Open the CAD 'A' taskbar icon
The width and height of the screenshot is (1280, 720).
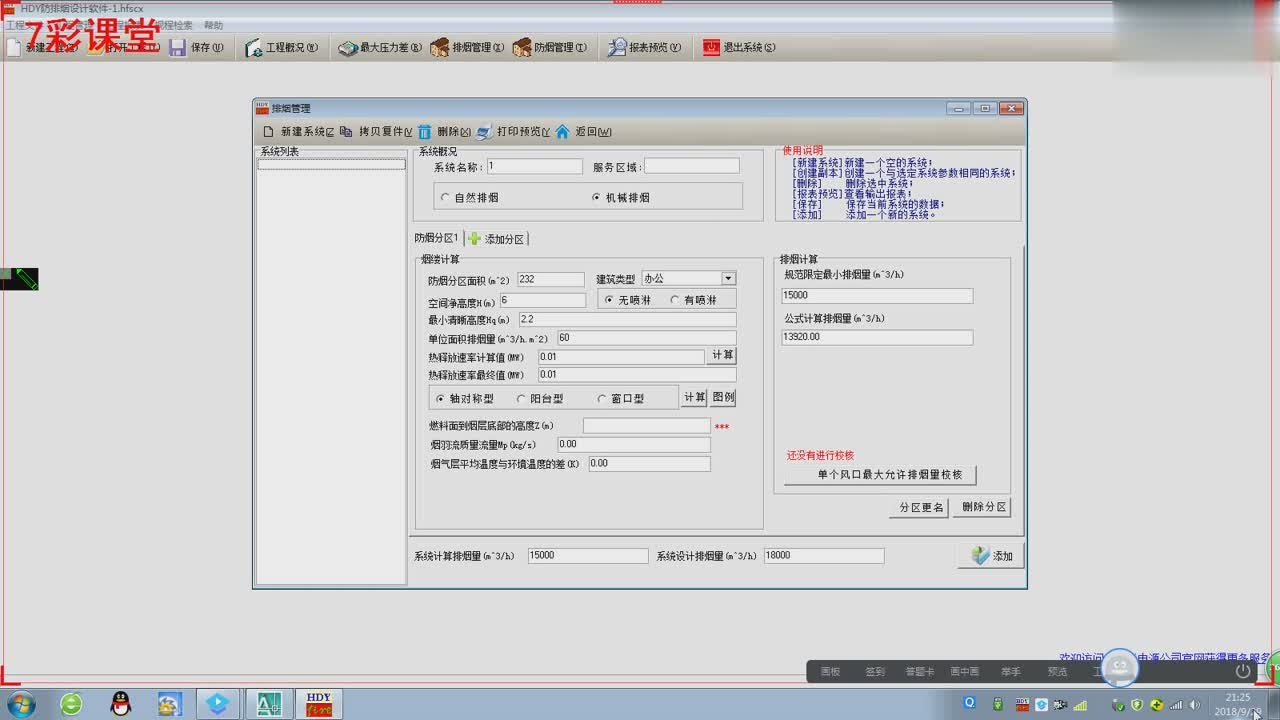(269, 704)
